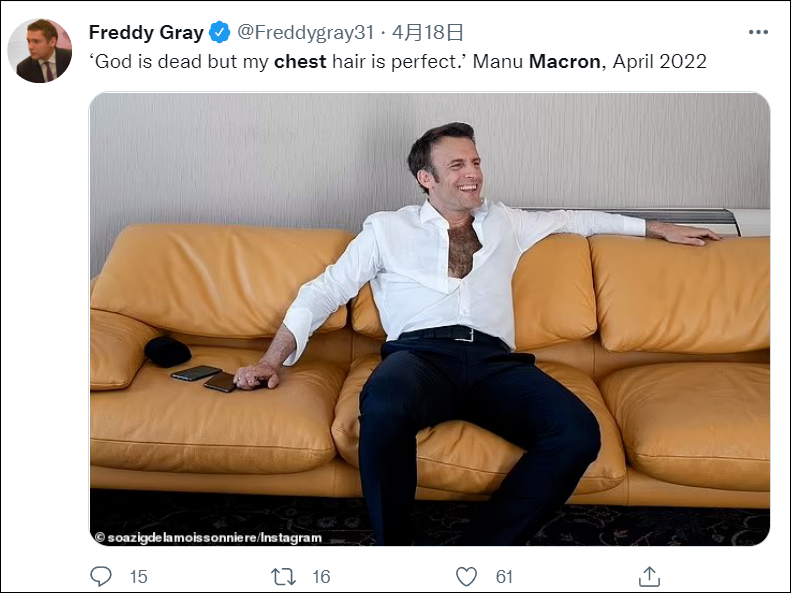Image resolution: width=791 pixels, height=593 pixels.
Task: Open Freddy Gray's profile avatar
Action: (40, 51)
